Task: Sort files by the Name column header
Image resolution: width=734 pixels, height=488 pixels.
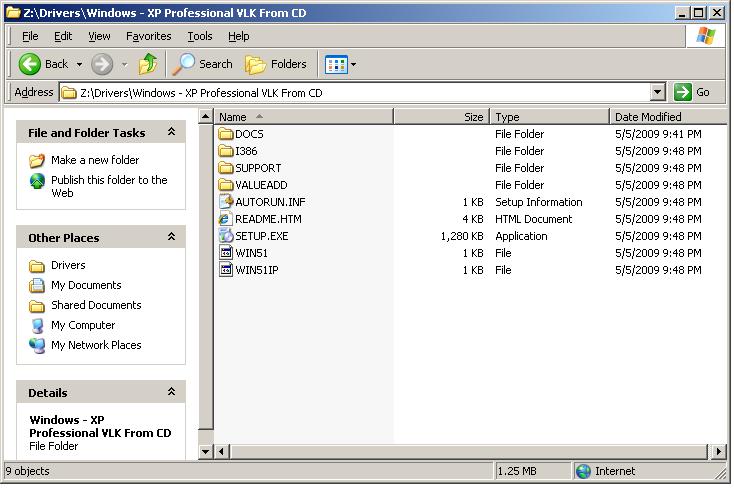Action: click(x=304, y=117)
